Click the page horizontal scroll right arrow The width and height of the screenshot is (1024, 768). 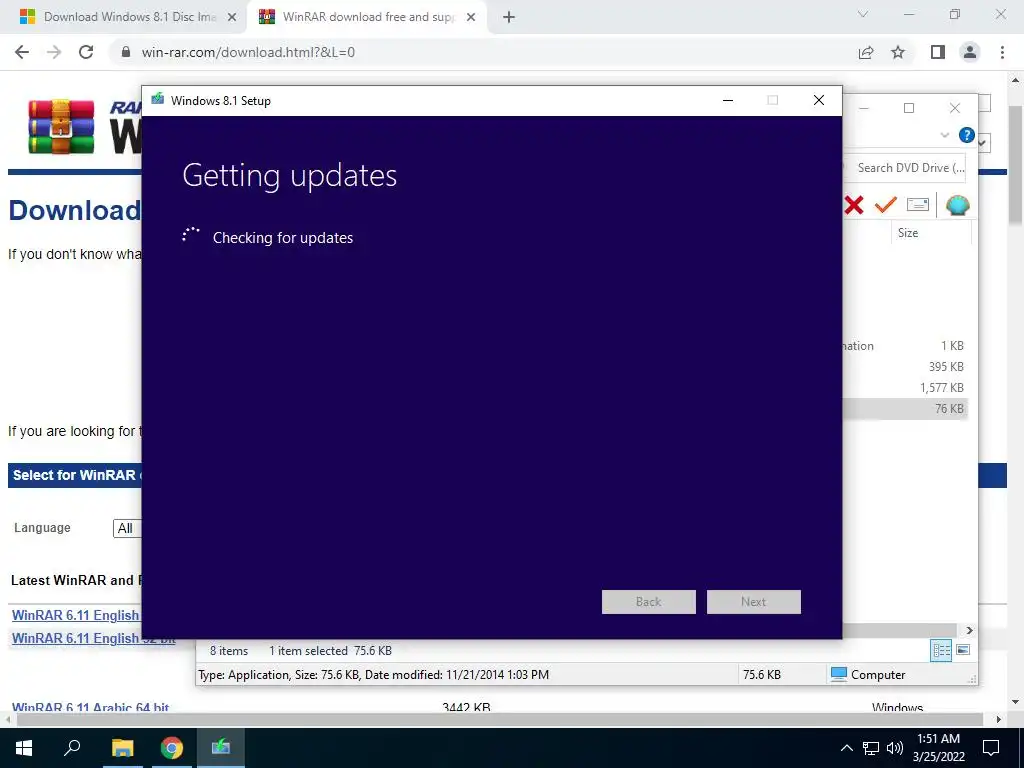[999, 719]
